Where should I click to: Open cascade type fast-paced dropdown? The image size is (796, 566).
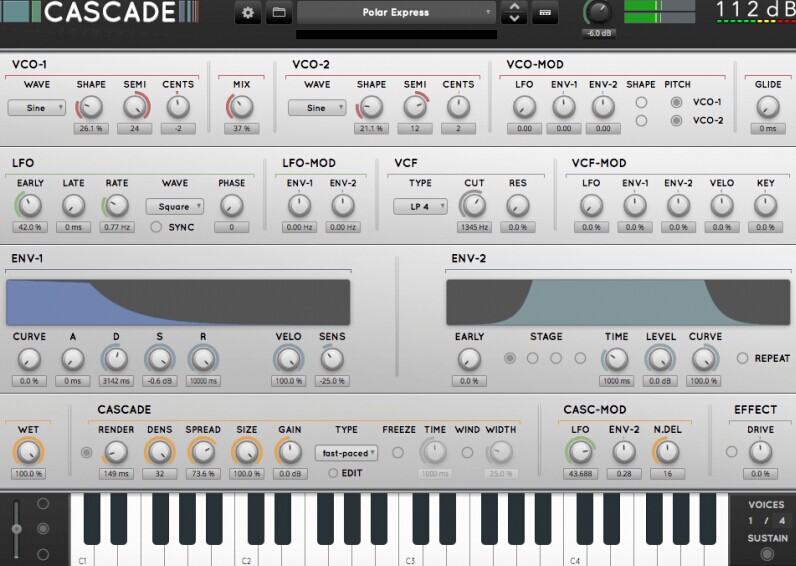(346, 452)
